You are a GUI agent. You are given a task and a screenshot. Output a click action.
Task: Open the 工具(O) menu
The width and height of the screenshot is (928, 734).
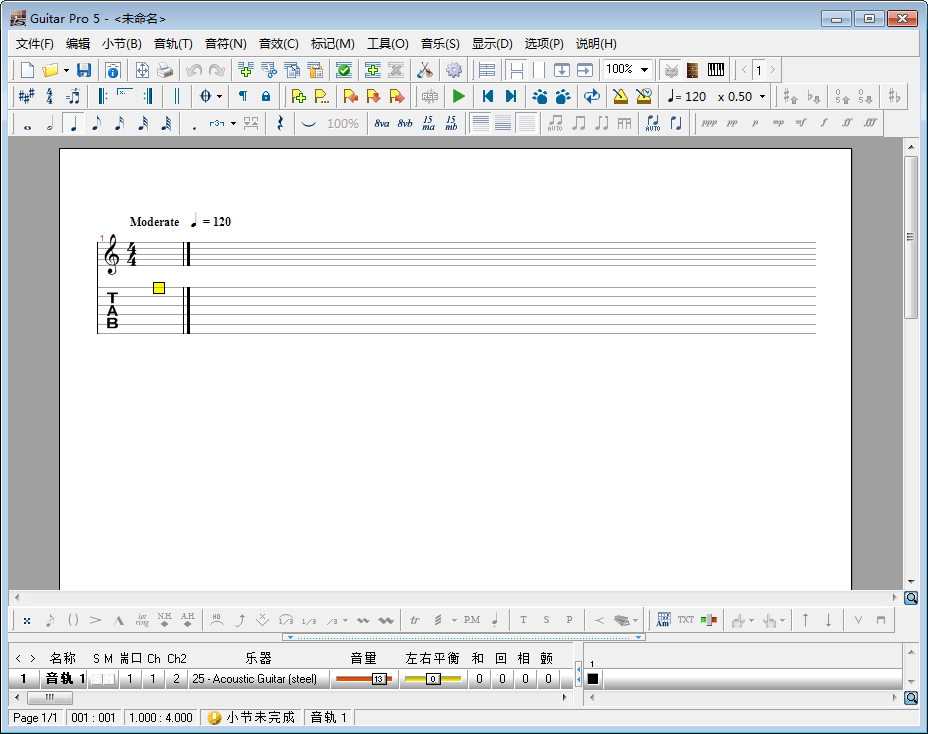click(x=388, y=44)
